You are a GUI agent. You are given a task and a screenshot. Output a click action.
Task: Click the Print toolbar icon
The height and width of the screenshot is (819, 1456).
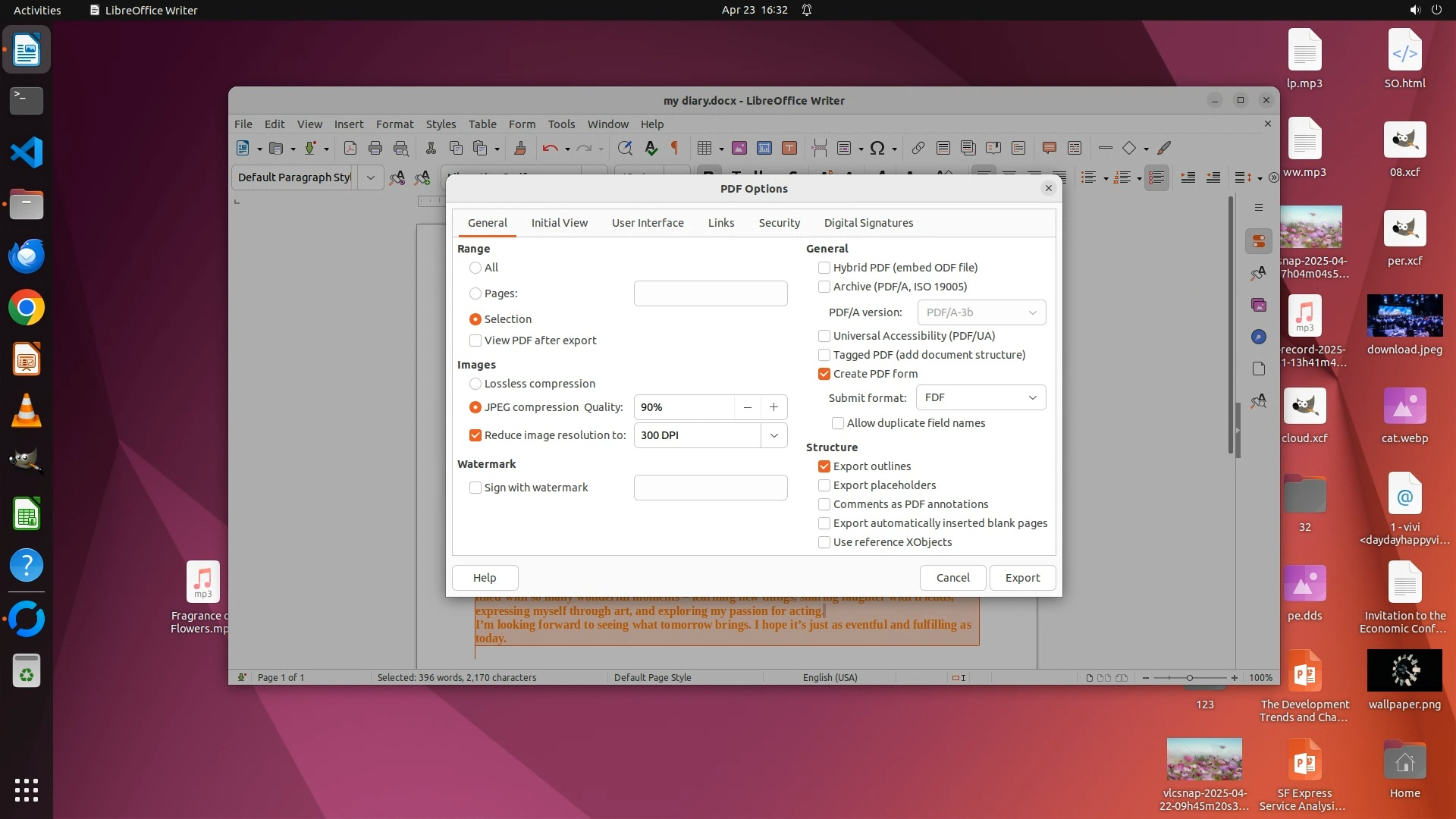tap(375, 149)
